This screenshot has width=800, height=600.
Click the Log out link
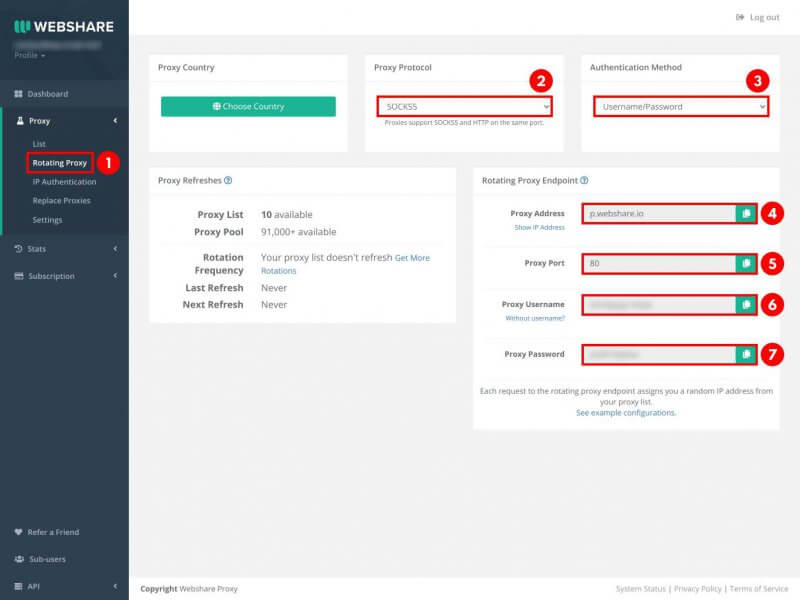point(764,17)
